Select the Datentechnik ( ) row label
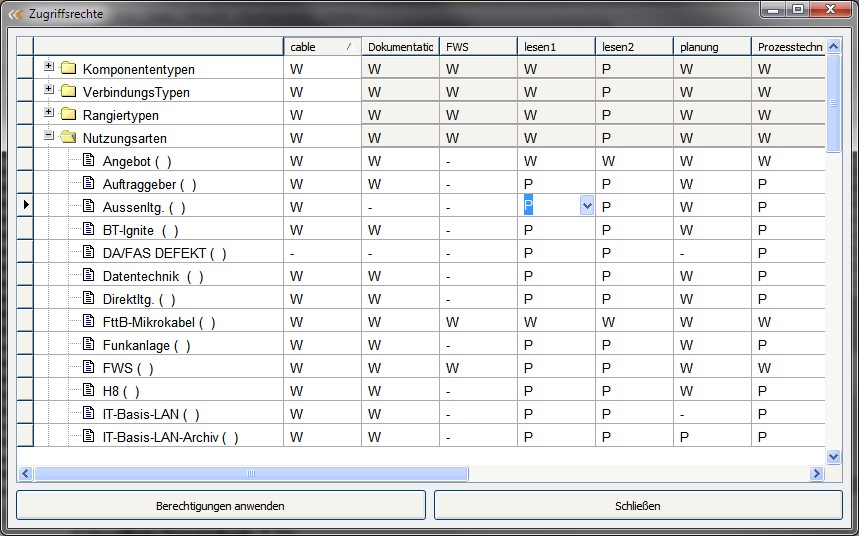 point(153,276)
